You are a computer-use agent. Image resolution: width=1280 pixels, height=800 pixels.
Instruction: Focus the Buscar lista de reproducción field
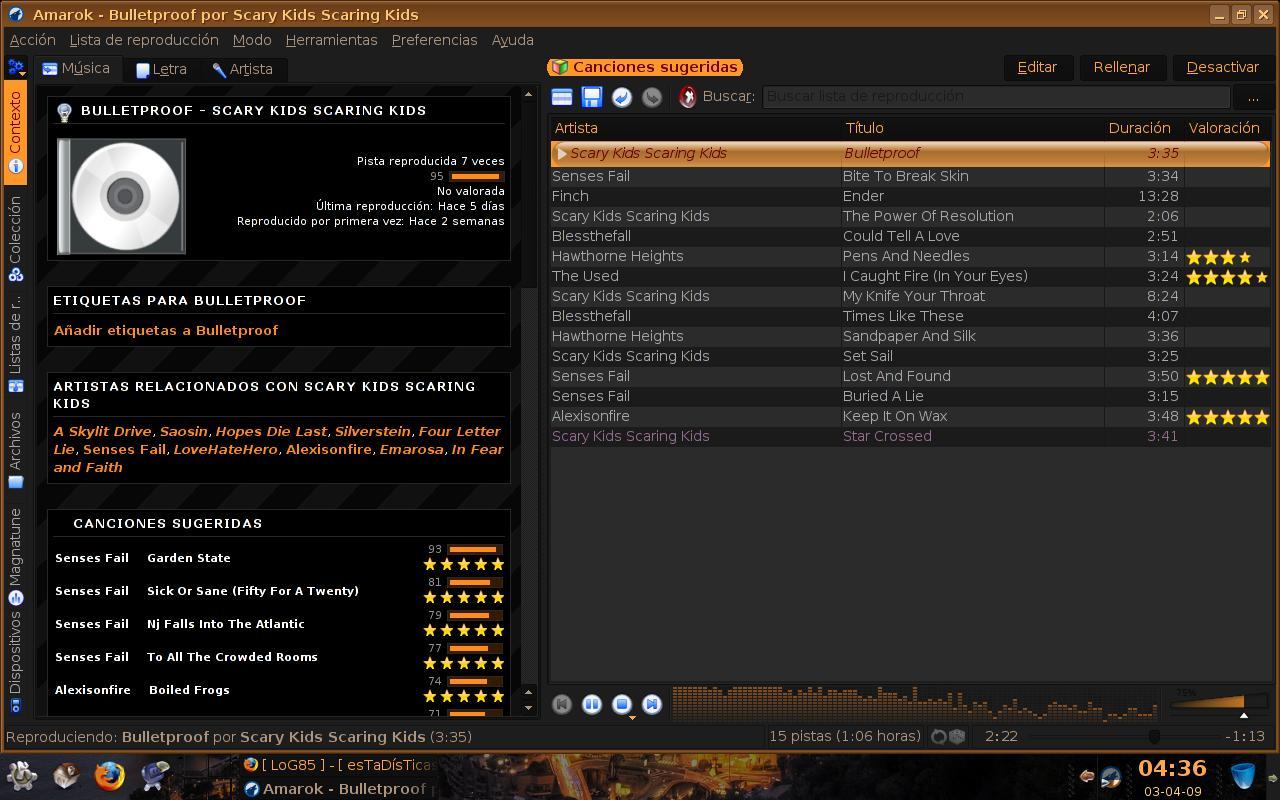pos(996,96)
